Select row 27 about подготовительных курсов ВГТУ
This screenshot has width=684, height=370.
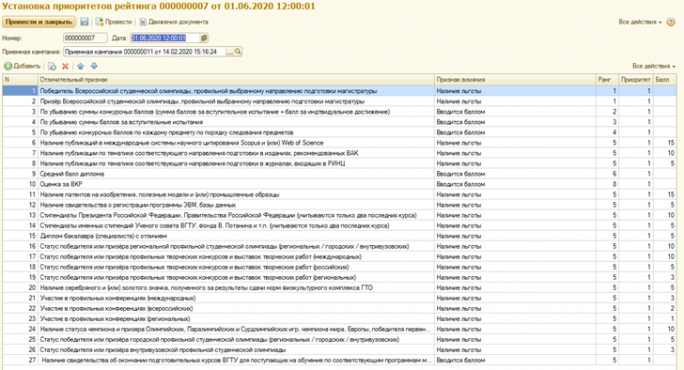click(x=339, y=360)
